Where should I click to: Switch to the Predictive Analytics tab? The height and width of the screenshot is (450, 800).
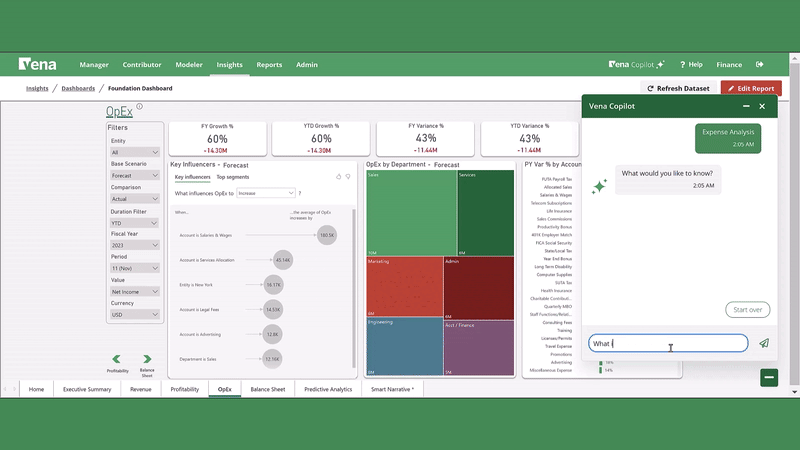[x=328, y=389]
